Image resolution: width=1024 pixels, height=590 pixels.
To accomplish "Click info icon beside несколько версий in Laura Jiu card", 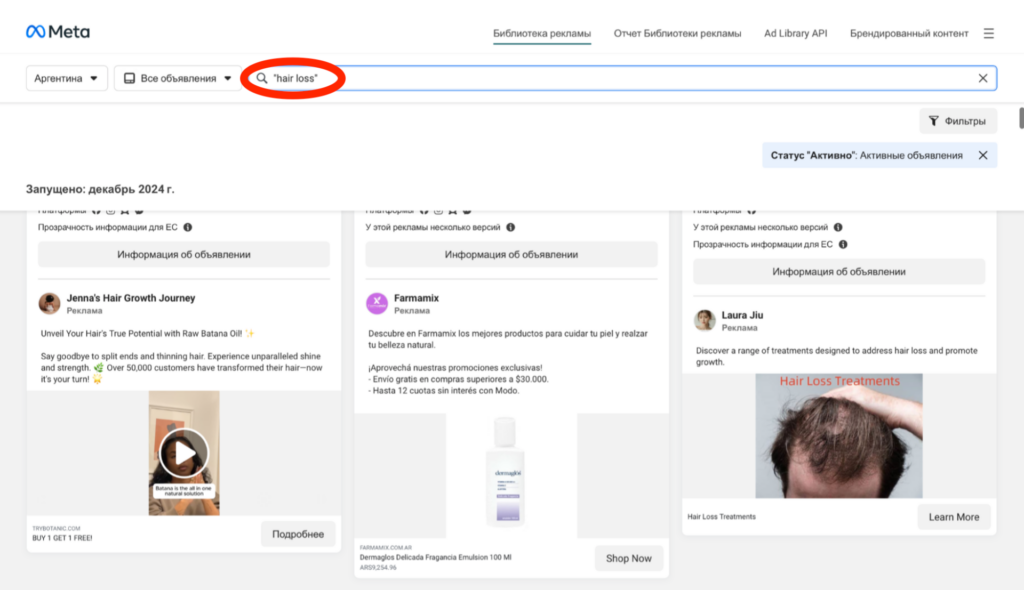I will coord(838,227).
